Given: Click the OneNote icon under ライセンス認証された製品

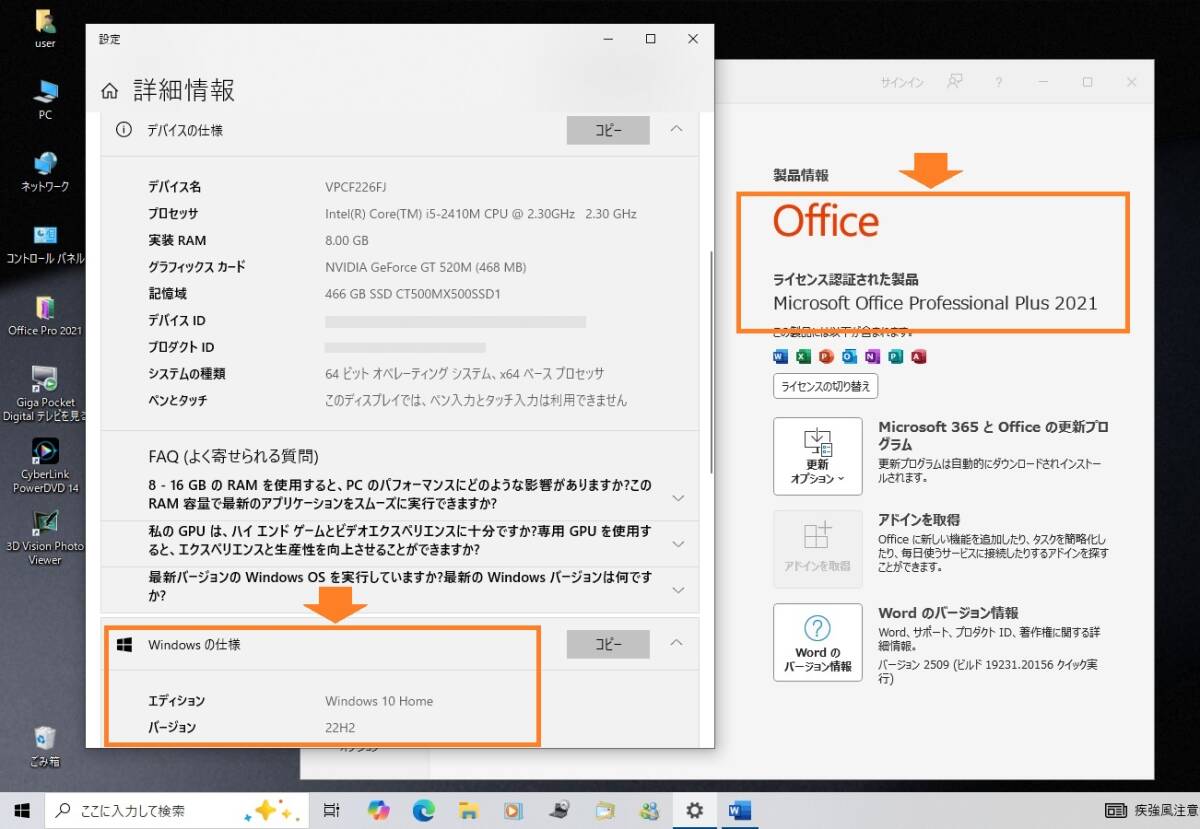Looking at the screenshot, I should click(x=872, y=356).
